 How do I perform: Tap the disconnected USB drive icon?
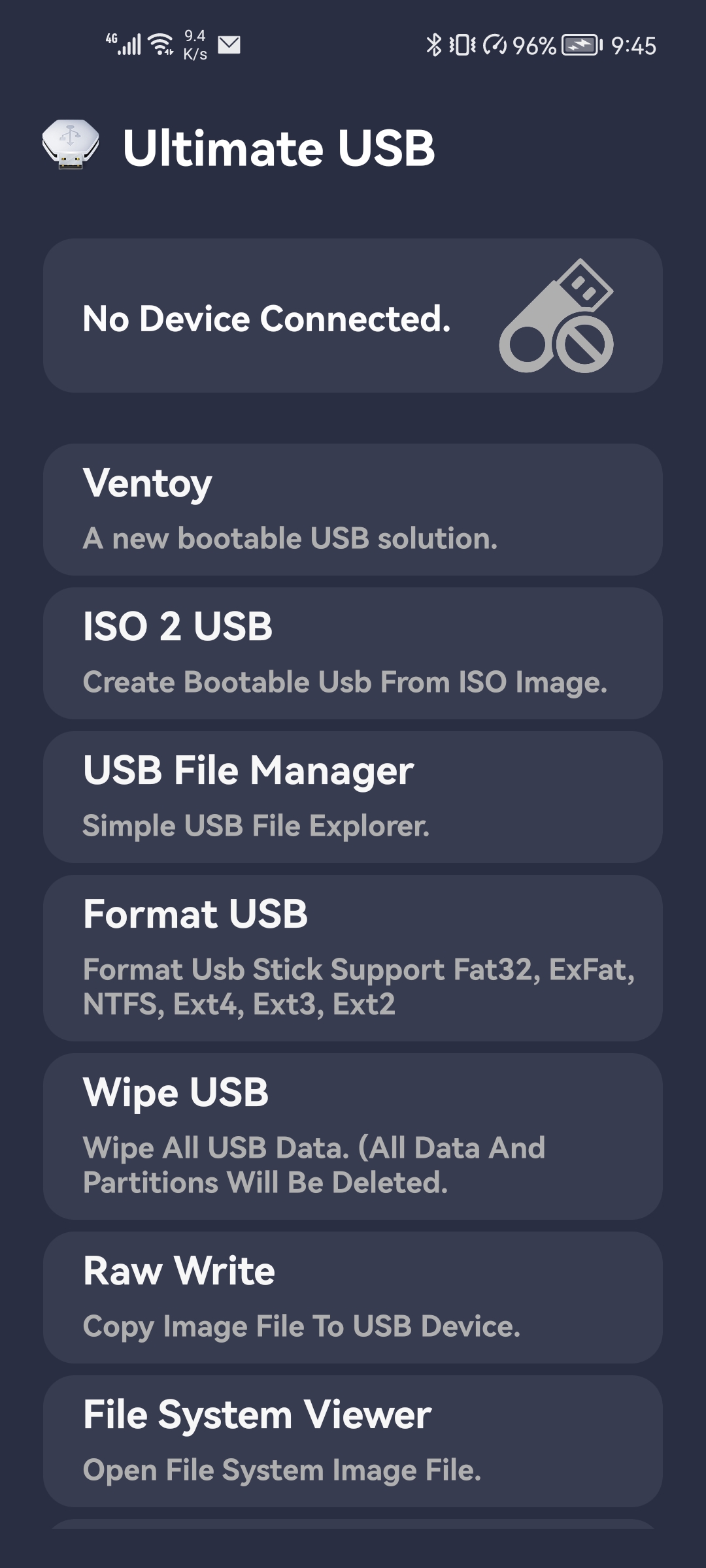point(556,316)
